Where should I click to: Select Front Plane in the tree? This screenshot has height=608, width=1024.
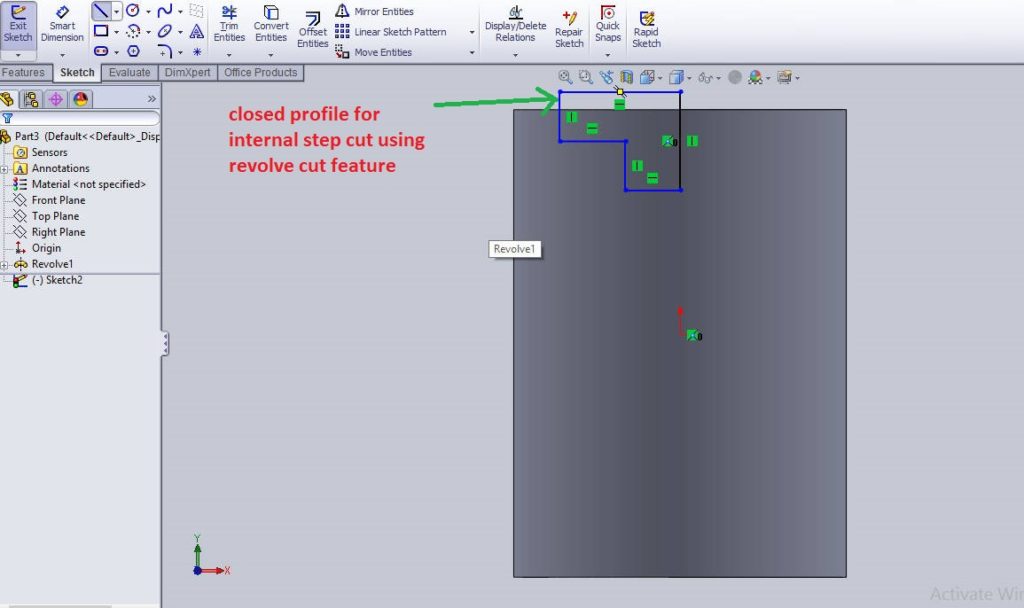click(58, 200)
